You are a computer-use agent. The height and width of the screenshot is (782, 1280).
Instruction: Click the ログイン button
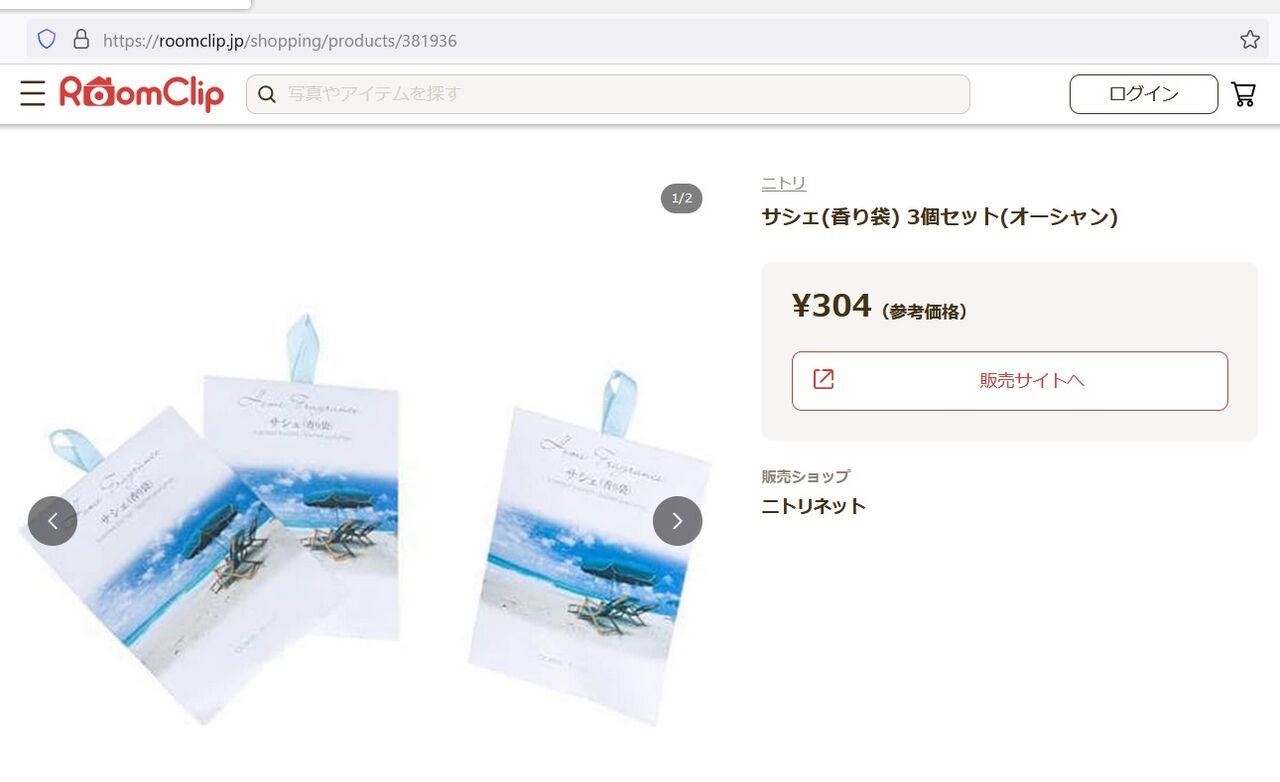(x=1144, y=94)
